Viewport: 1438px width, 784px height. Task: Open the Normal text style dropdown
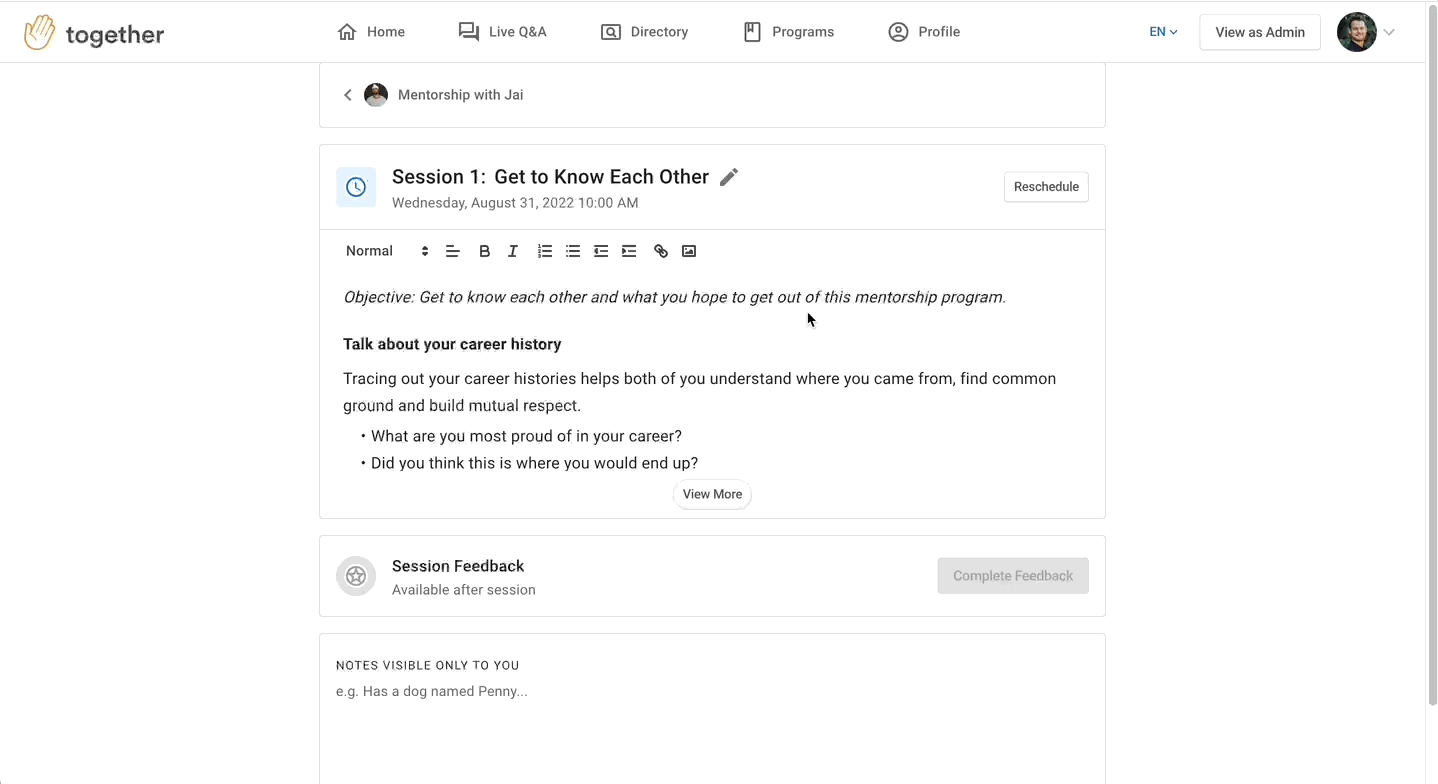click(x=387, y=251)
